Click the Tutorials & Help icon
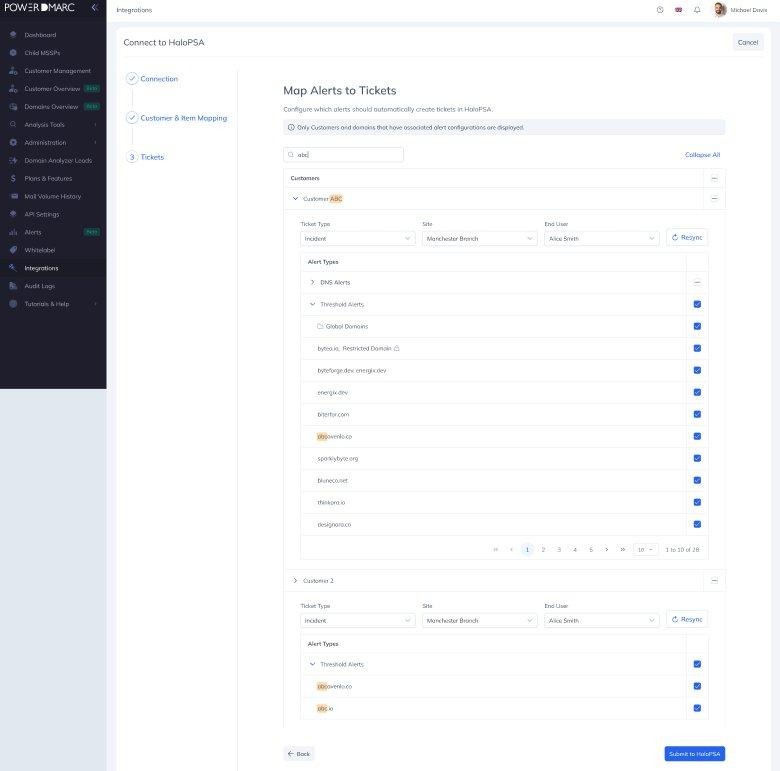 click(x=13, y=304)
